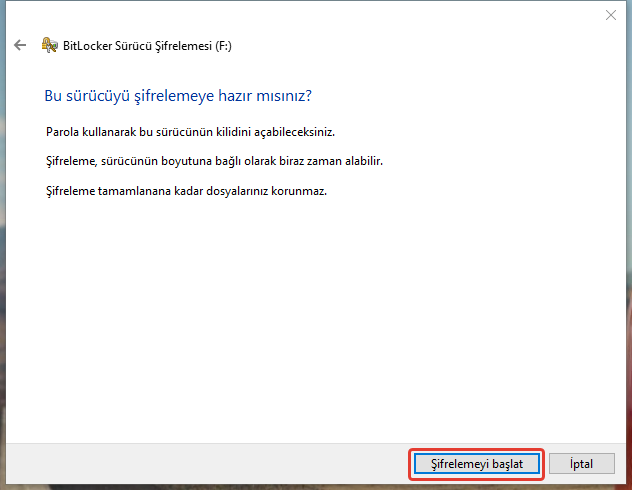Click the word "Şifreleme" starting the second paragraph
The height and width of the screenshot is (490, 632).
(71, 161)
